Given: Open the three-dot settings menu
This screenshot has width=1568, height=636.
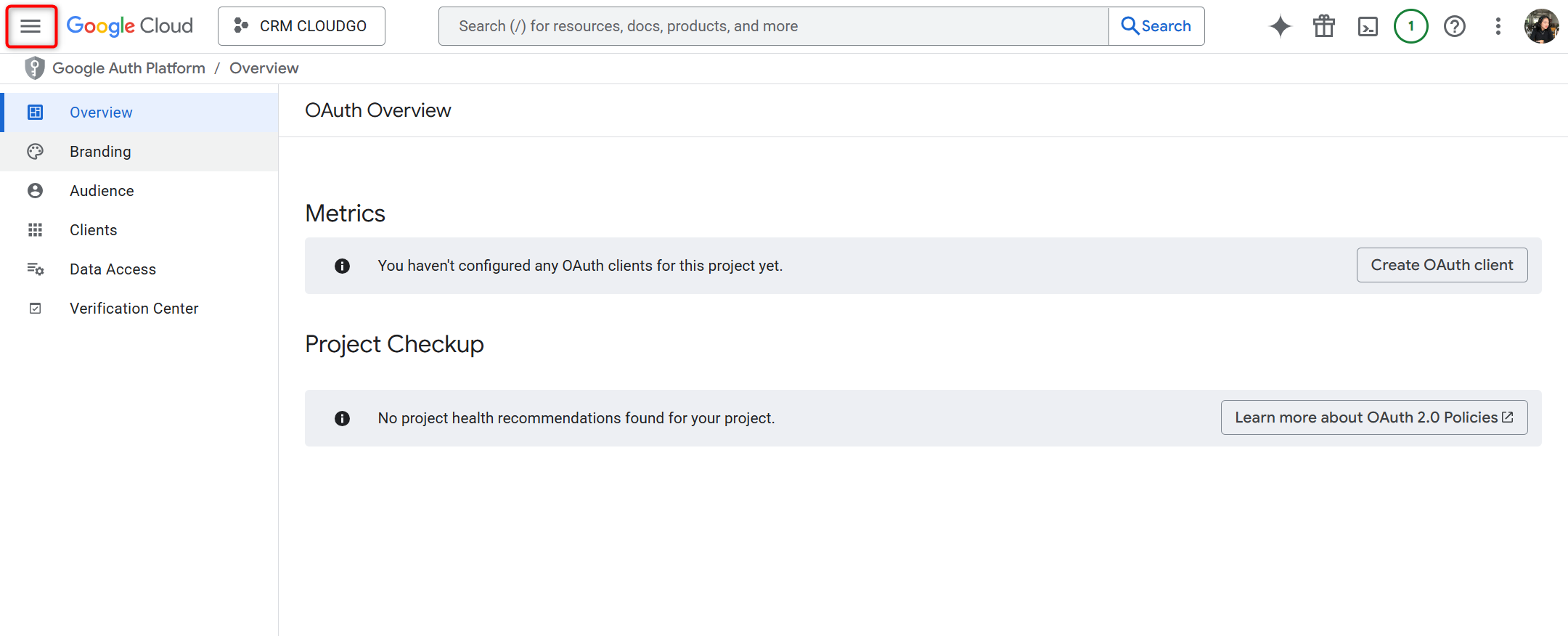Looking at the screenshot, I should (1498, 27).
